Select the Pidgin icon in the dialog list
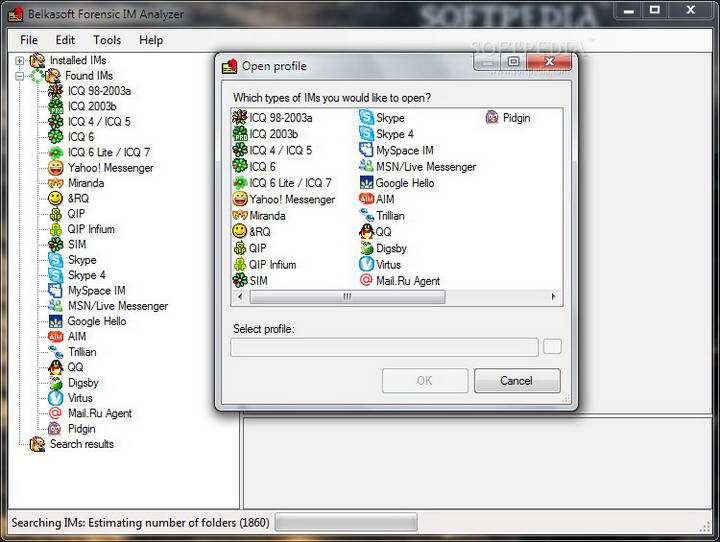The image size is (720, 542). click(x=492, y=118)
